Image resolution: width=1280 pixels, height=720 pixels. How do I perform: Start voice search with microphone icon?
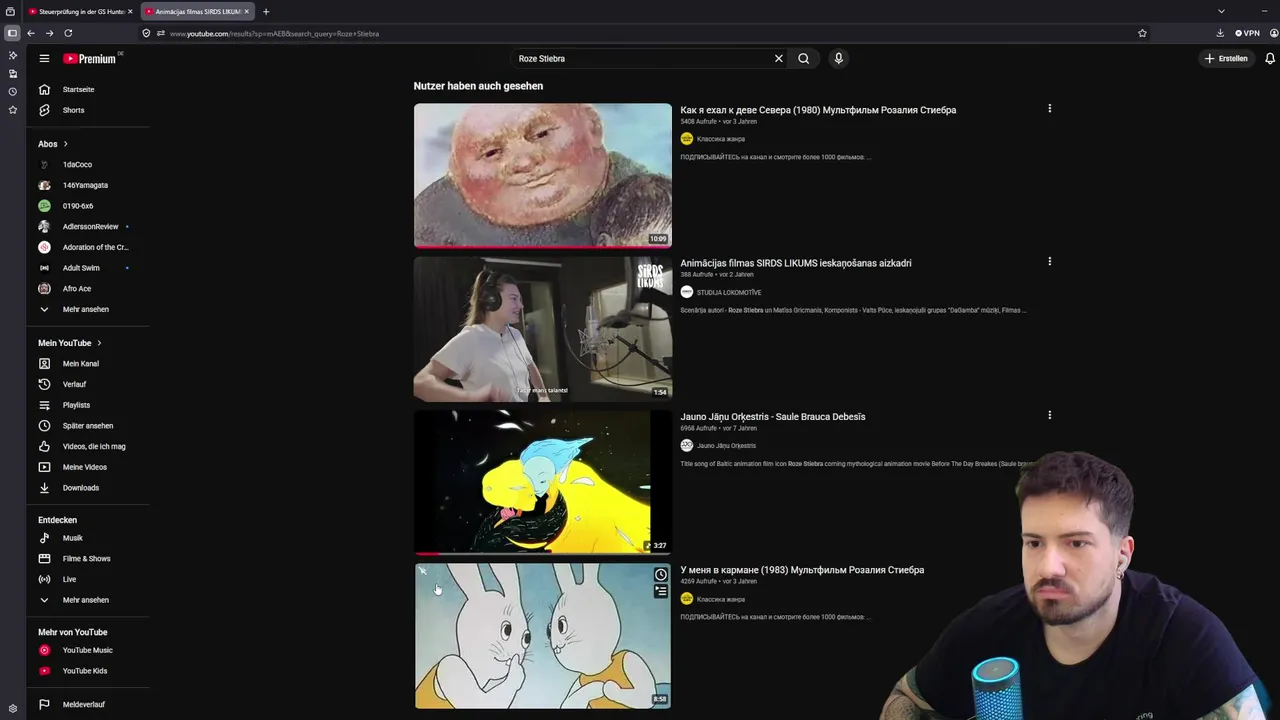click(839, 58)
